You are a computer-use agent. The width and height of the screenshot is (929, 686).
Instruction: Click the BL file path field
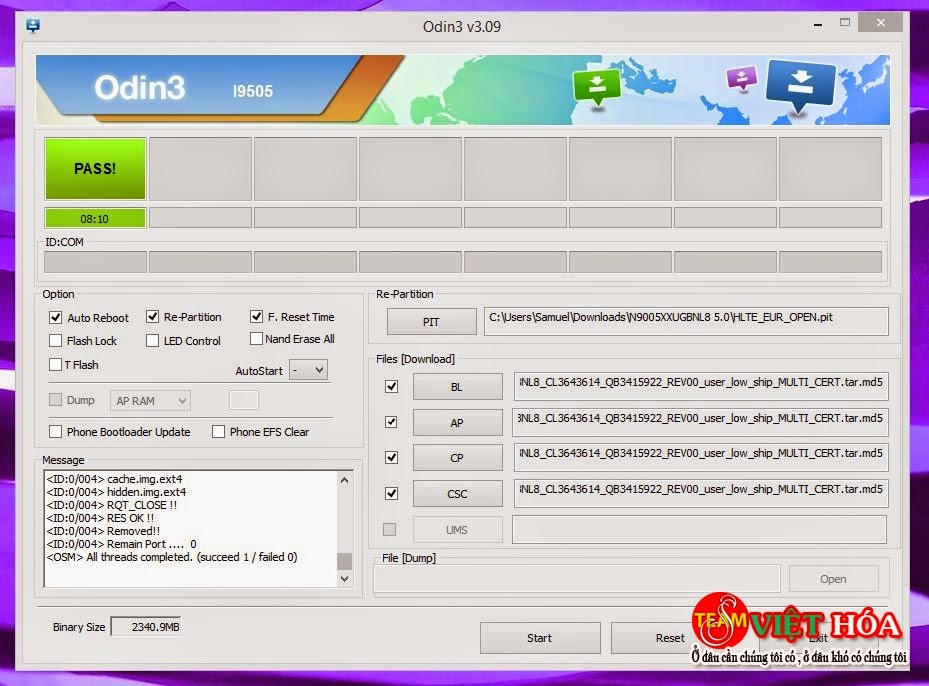700,387
